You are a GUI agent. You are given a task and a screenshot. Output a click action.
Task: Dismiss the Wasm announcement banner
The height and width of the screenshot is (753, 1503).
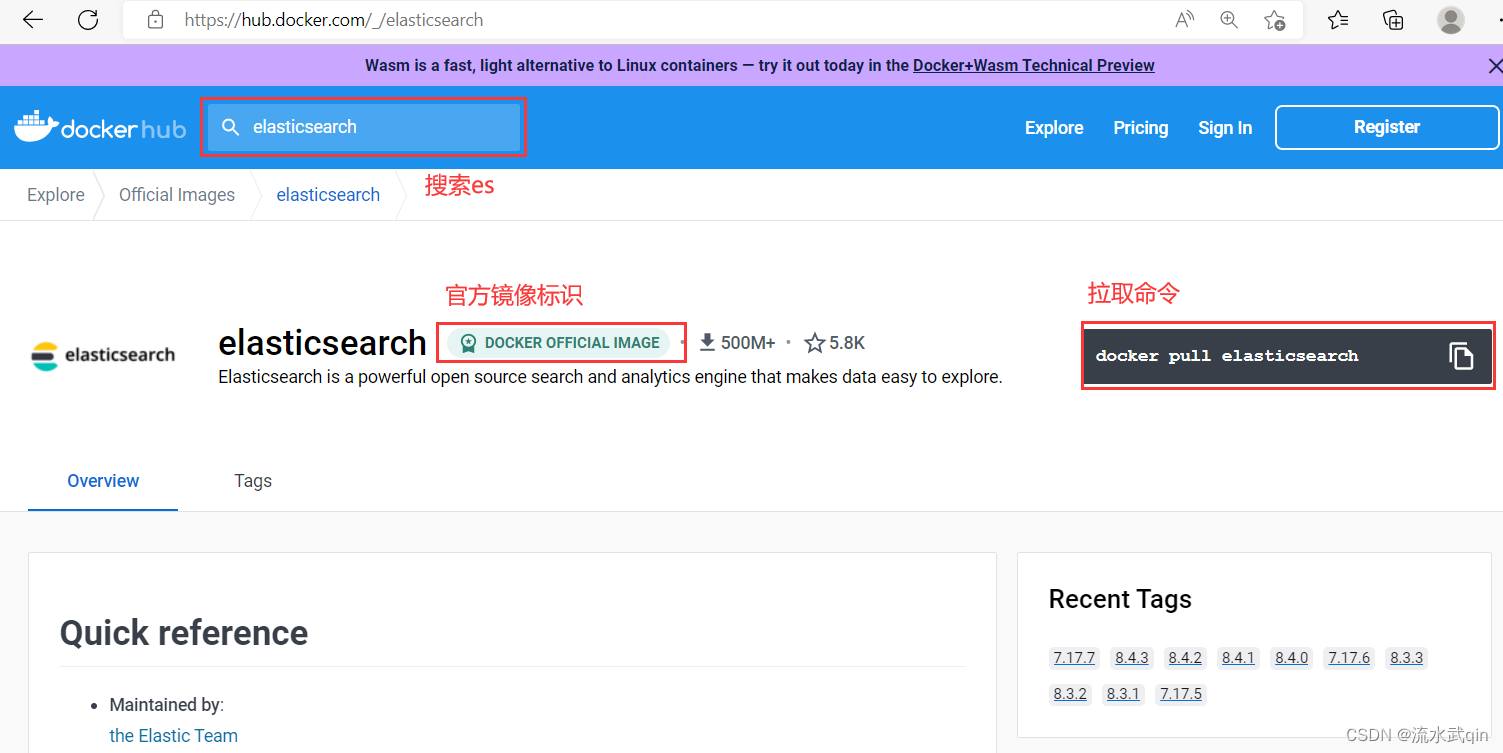(1495, 66)
